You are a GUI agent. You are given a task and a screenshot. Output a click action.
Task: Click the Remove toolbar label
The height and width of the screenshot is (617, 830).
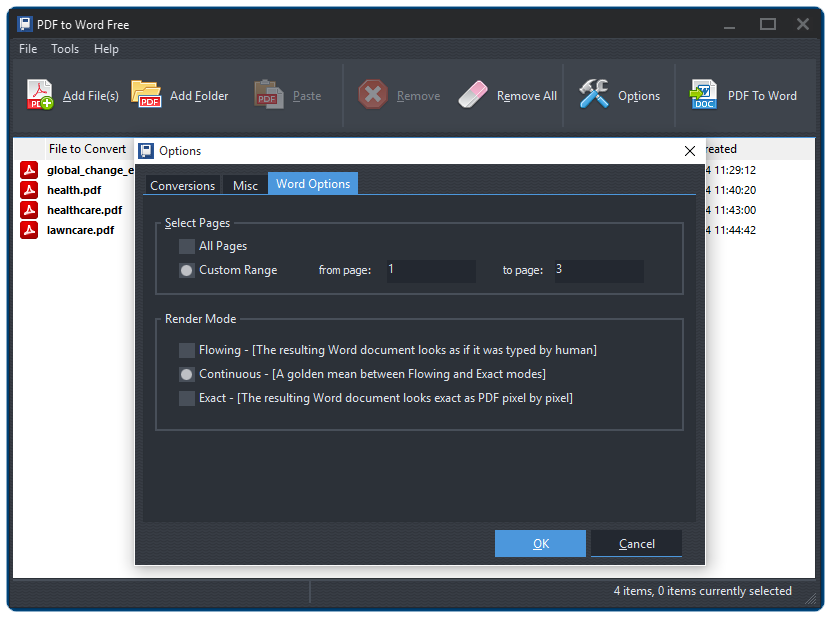[x=418, y=96]
